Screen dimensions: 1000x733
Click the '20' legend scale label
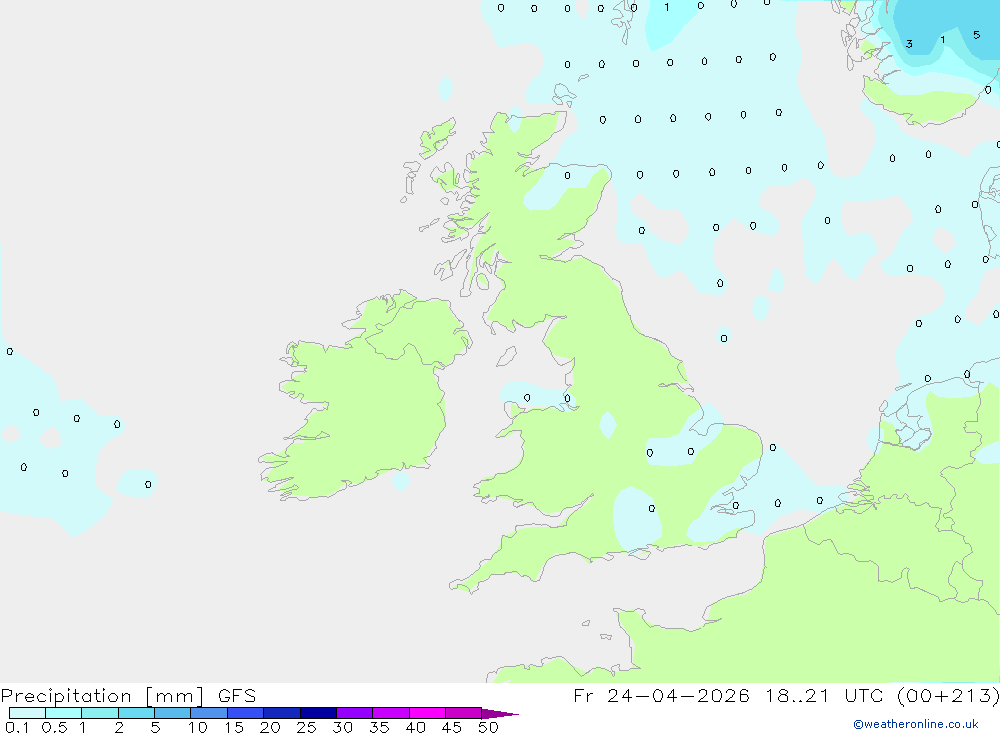point(270,727)
